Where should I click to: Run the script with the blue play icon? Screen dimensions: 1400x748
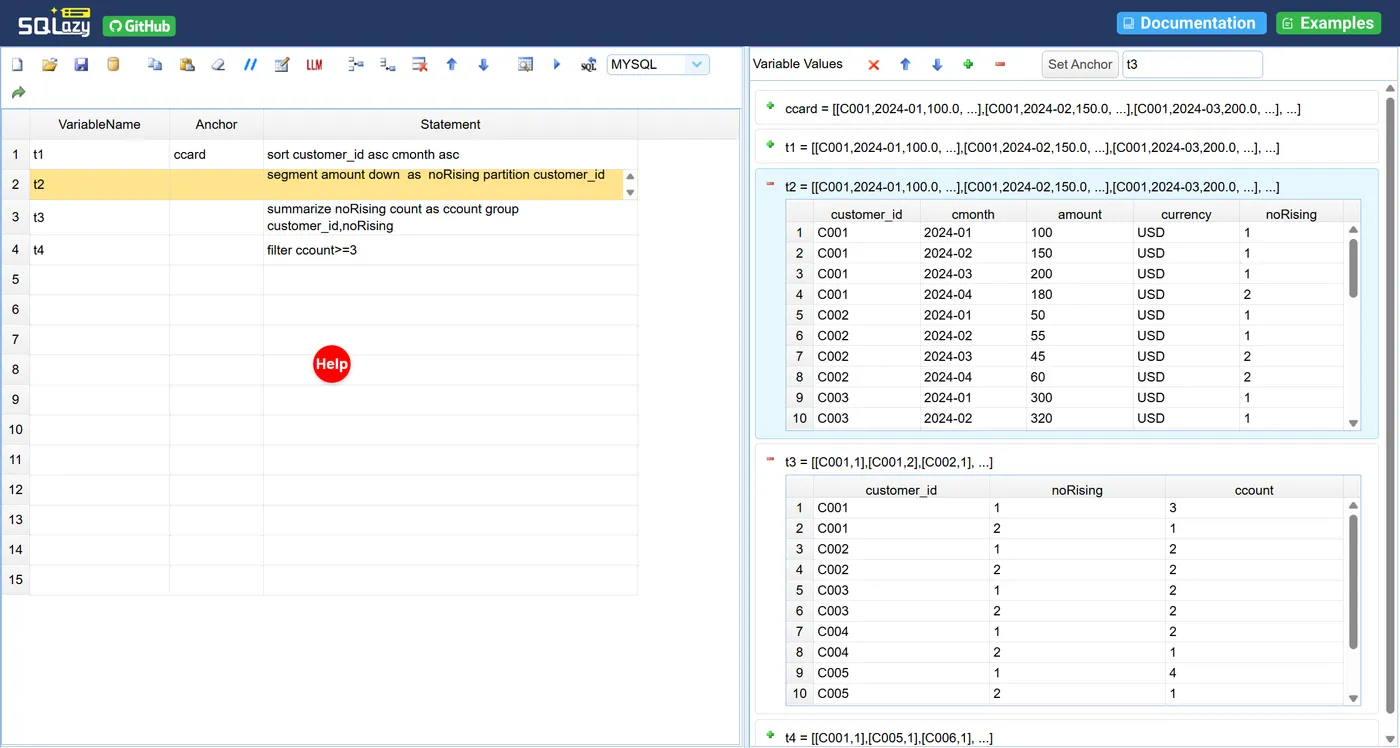pyautogui.click(x=557, y=64)
